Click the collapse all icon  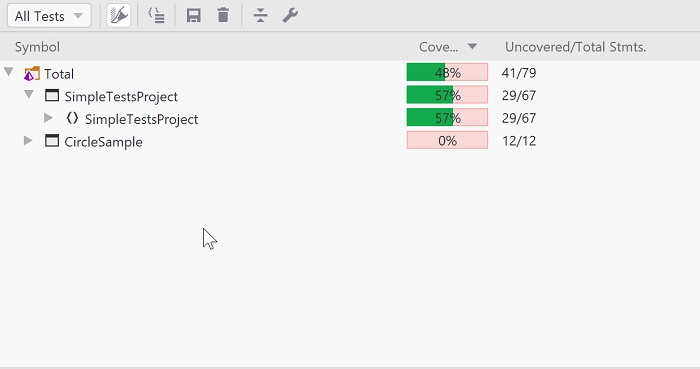pos(260,16)
